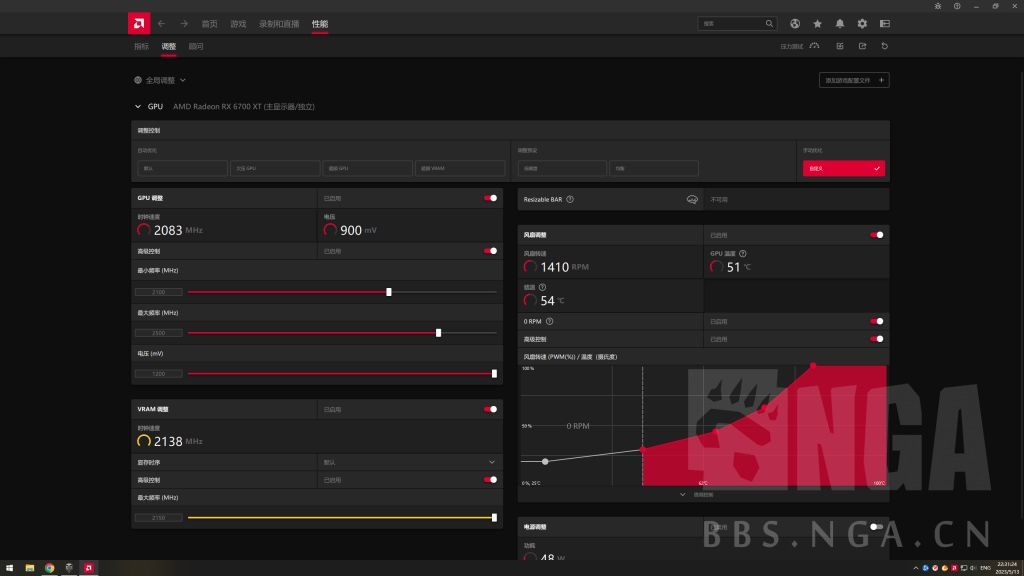1024x576 pixels.
Task: Open the 显存时序 memory timing dropdown
Action: tap(491, 462)
